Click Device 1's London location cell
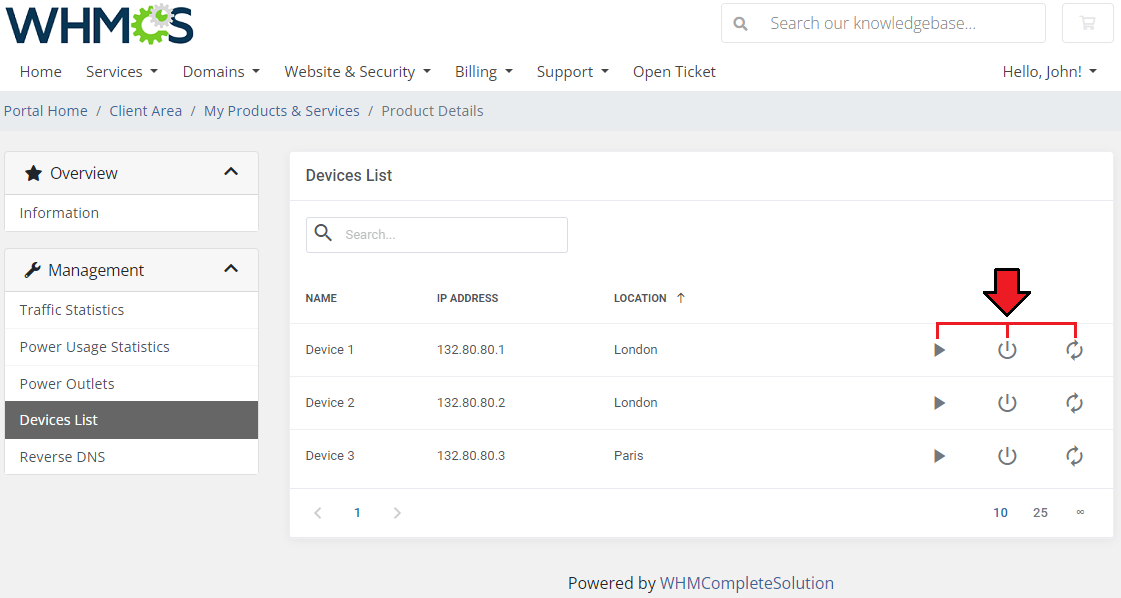This screenshot has width=1121, height=598. tap(636, 350)
